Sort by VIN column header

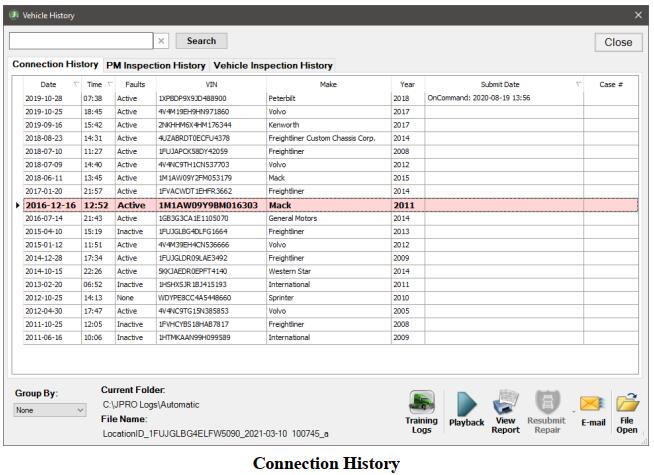pos(211,84)
